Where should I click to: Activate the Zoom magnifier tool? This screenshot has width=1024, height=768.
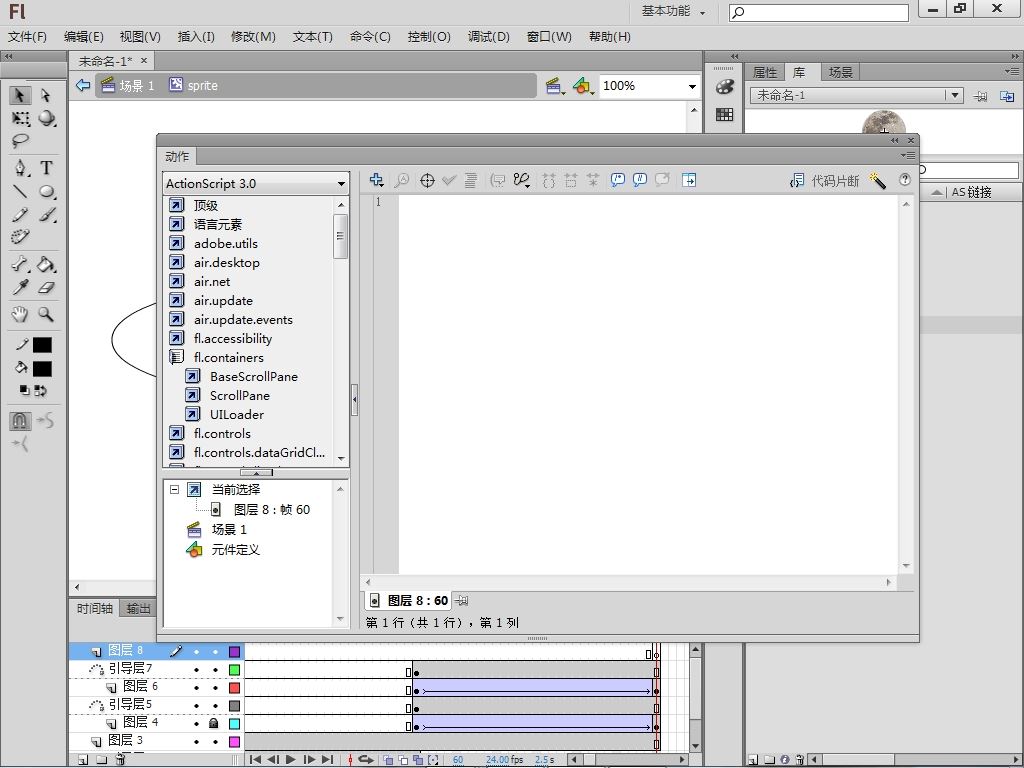point(46,314)
